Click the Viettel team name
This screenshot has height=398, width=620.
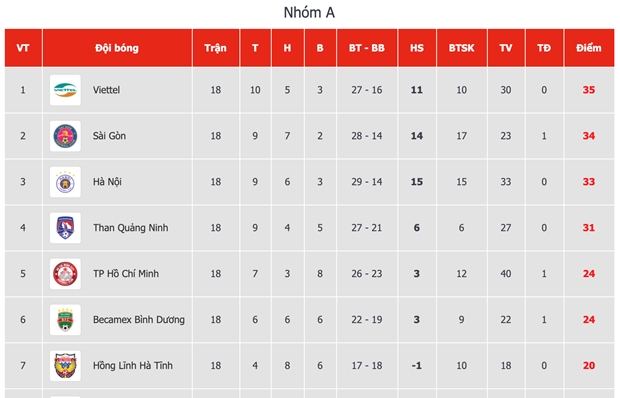click(106, 90)
